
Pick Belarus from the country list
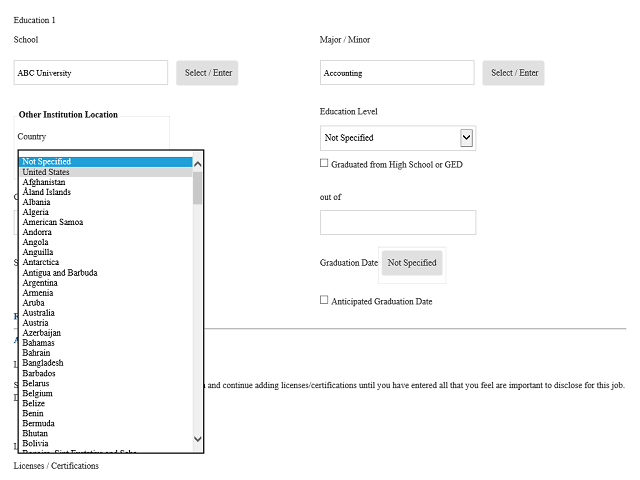106,383
